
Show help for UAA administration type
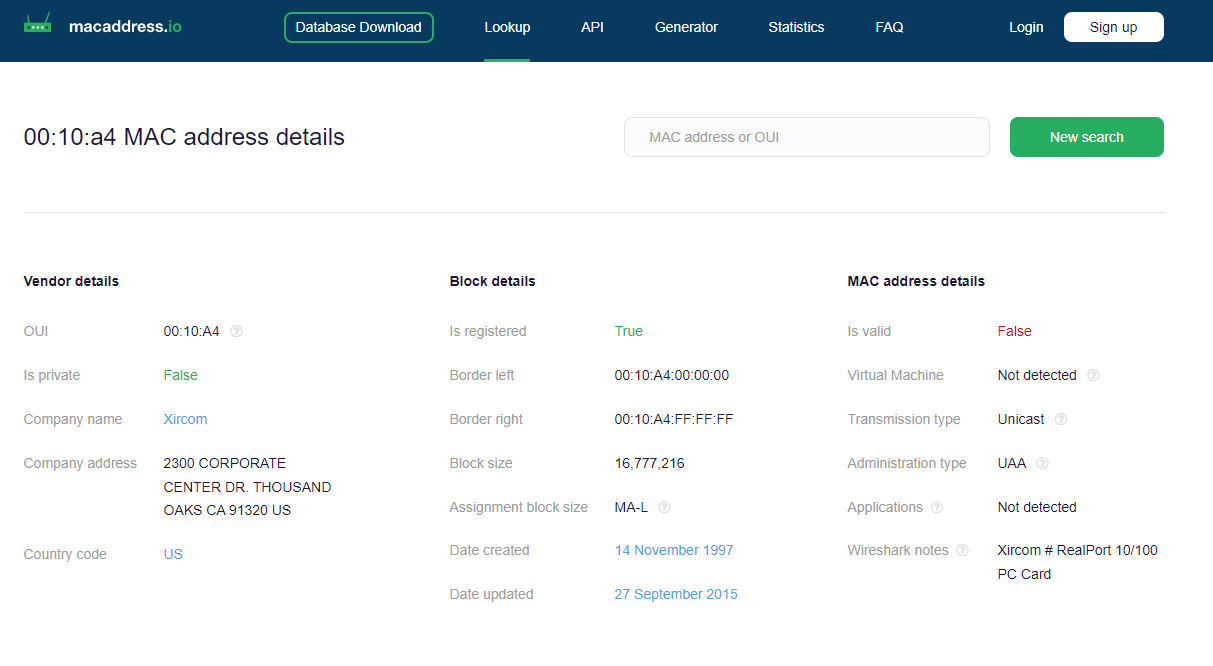pos(1042,463)
